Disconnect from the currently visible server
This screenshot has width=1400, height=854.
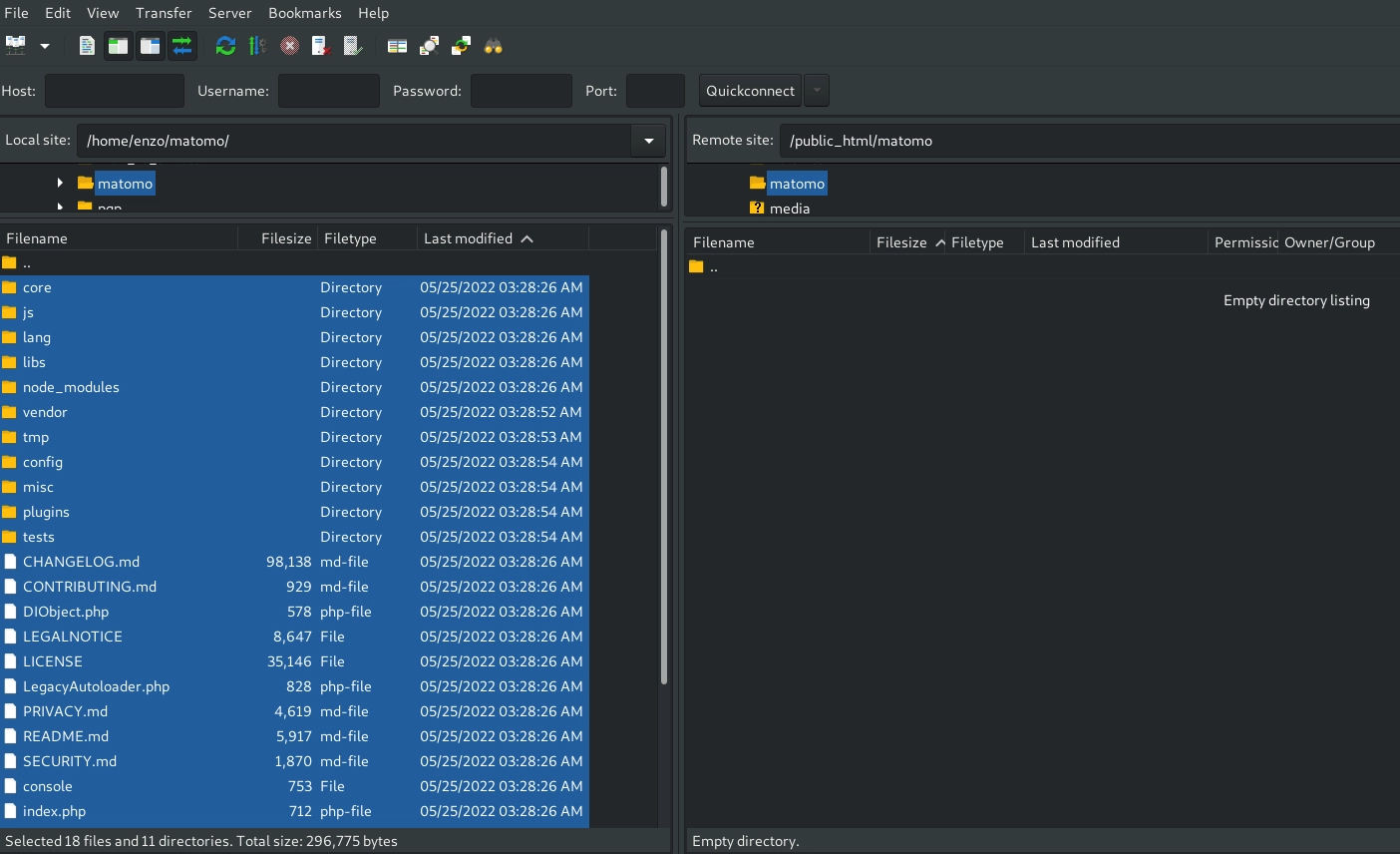321,46
